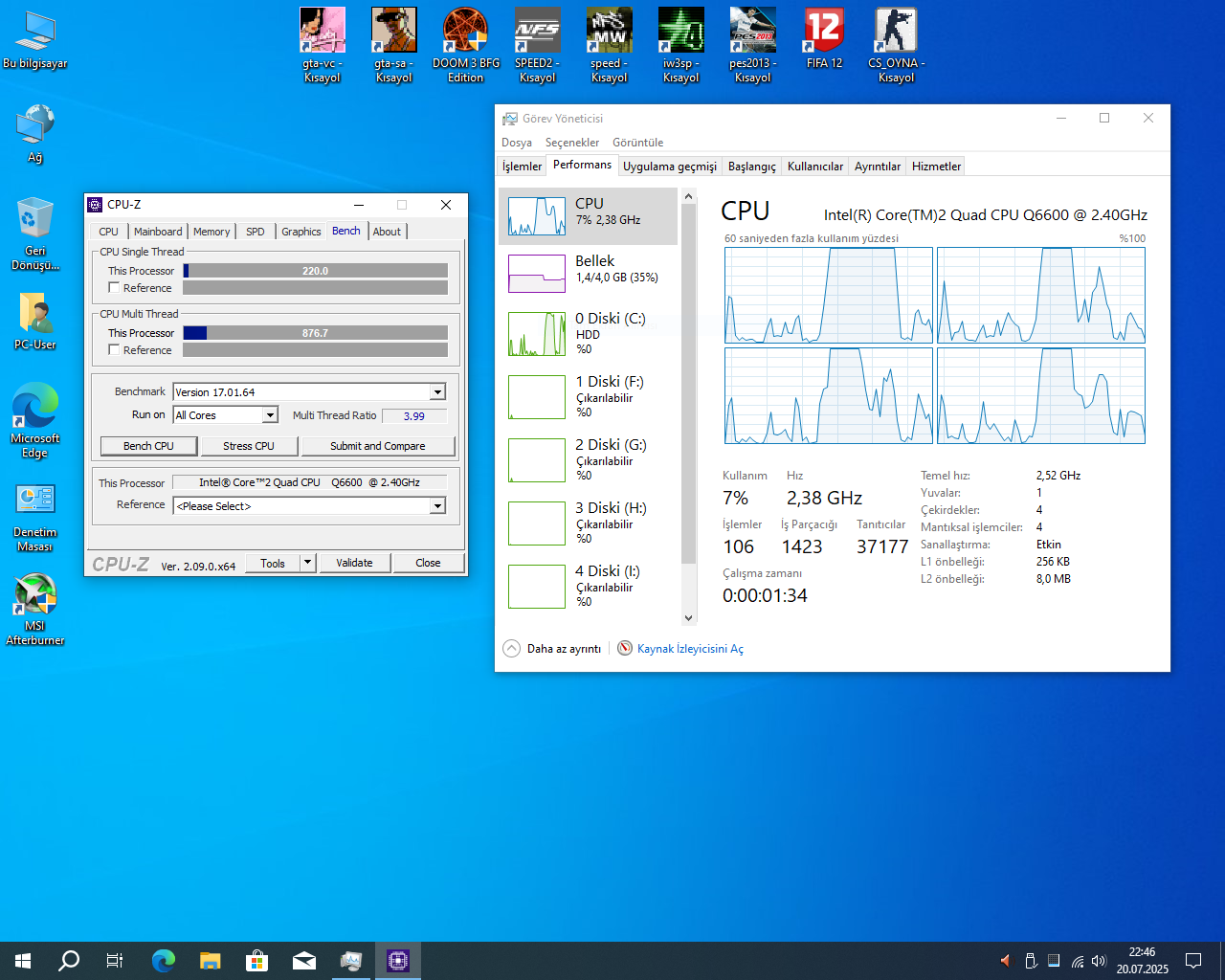
Task: Switch to Memory tab in CPU-Z
Action: [212, 232]
